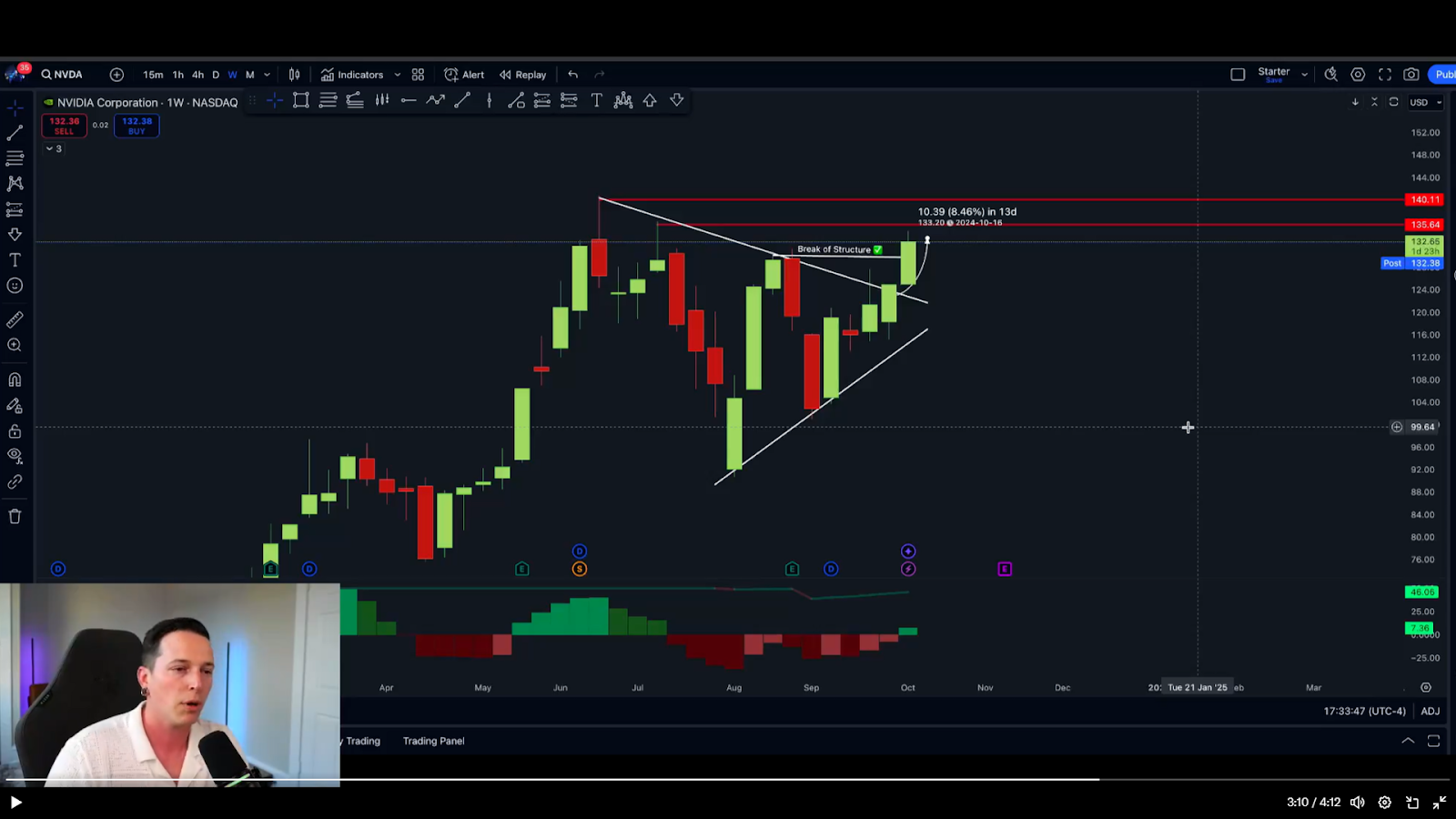Add a symbol to compare with plus icon
This screenshot has width=1456, height=819.
(116, 75)
